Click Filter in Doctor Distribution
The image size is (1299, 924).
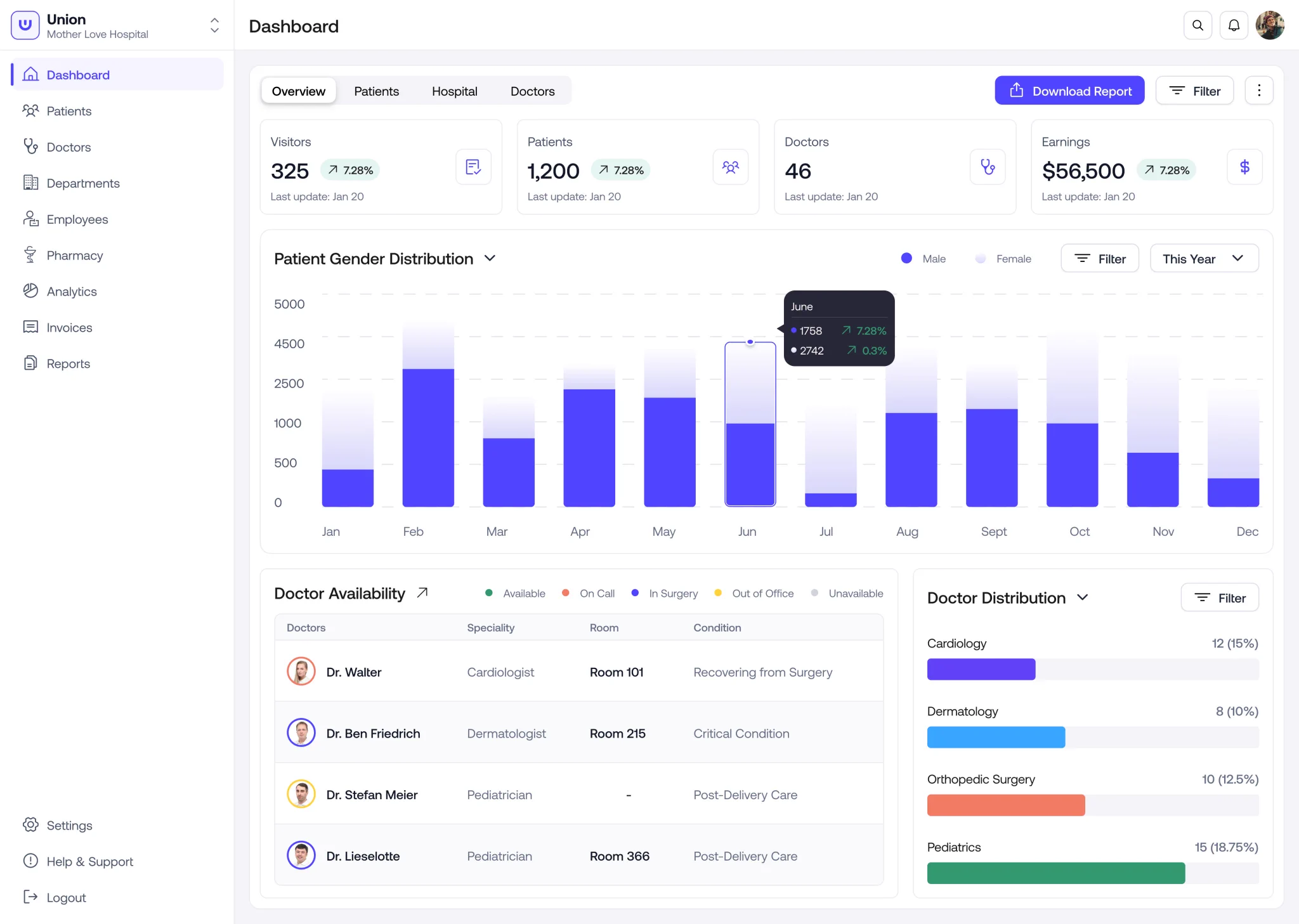1220,597
